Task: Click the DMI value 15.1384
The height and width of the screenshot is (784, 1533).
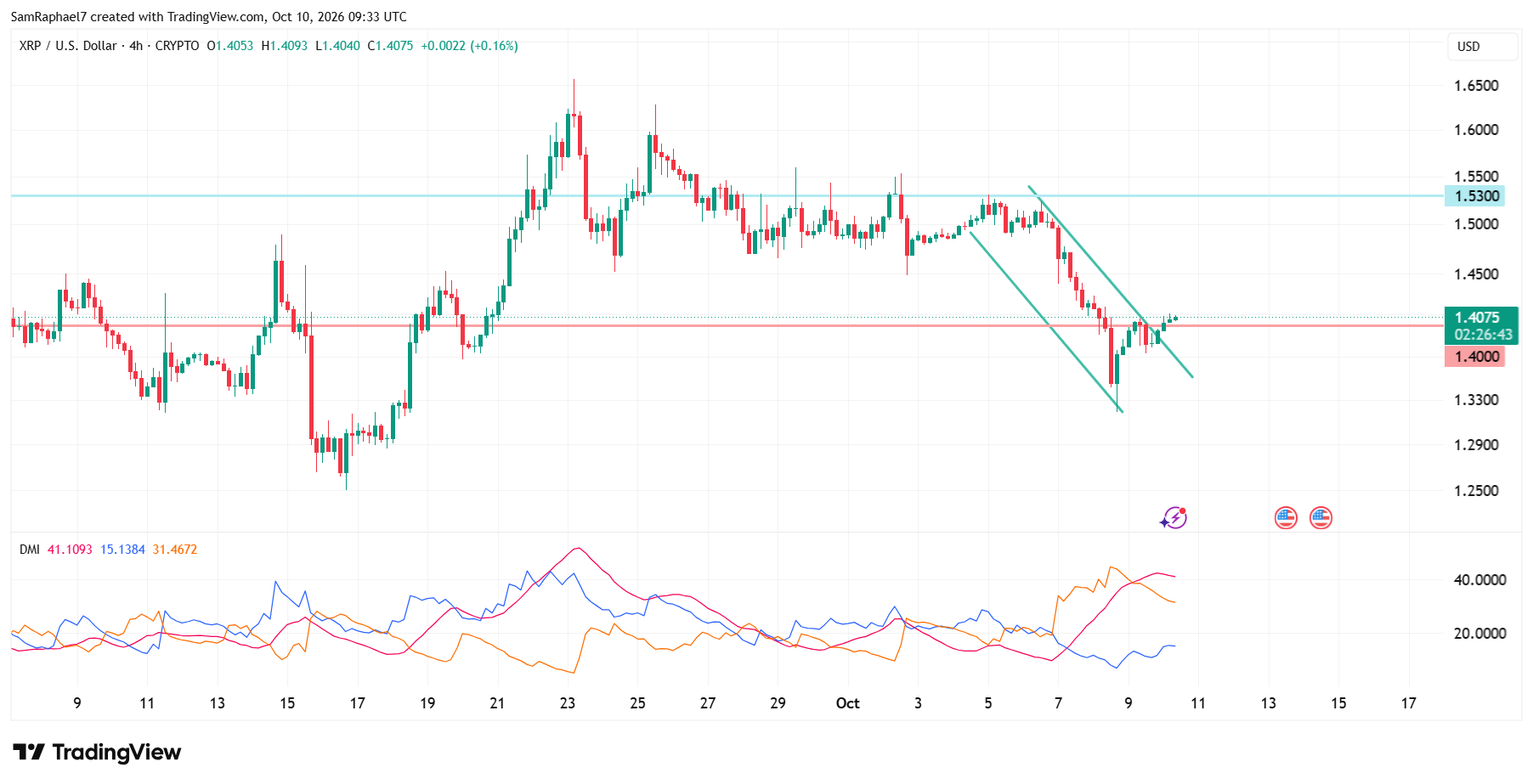Action: click(122, 550)
